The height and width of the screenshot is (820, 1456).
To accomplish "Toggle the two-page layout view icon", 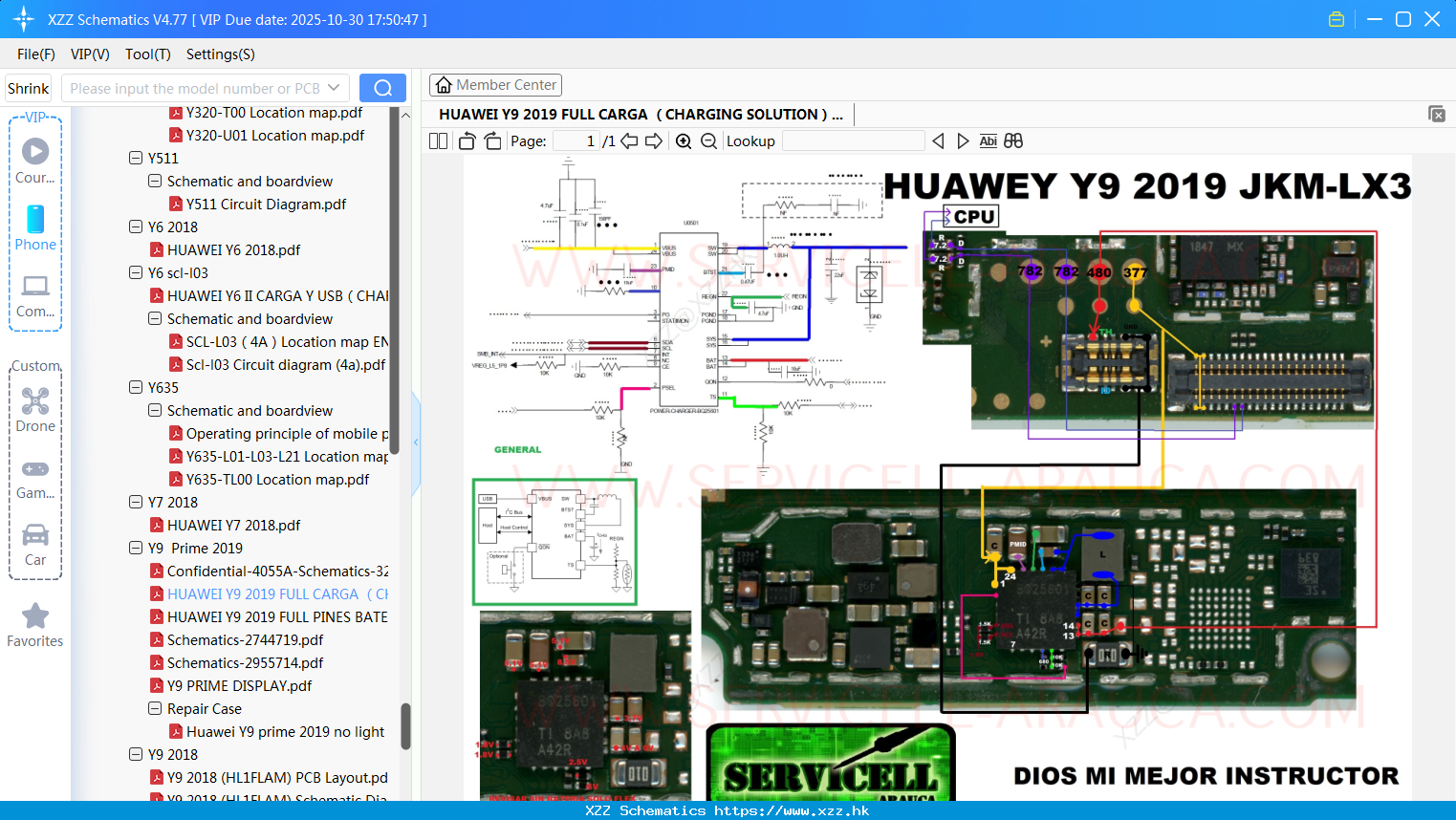I will [x=438, y=141].
